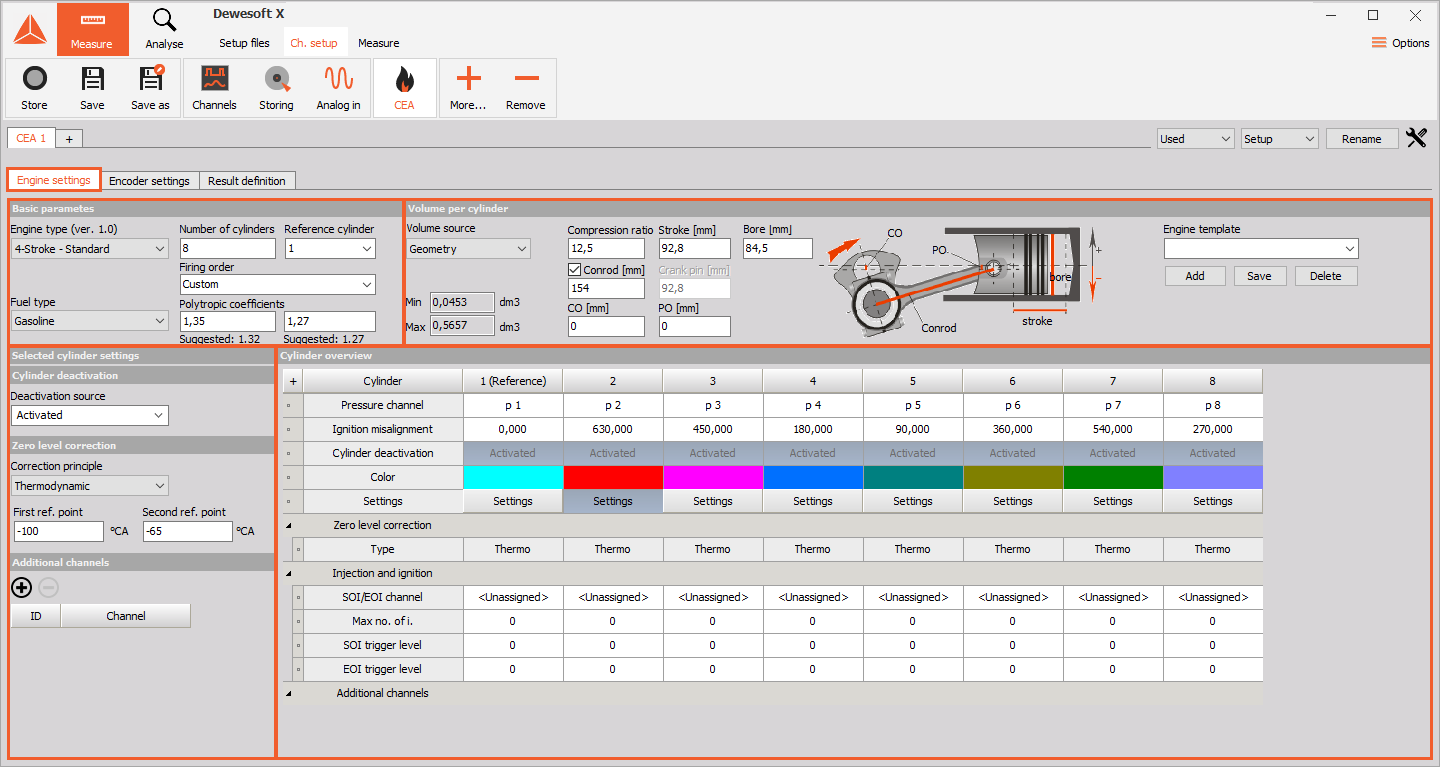Select the Save as icon
Image resolution: width=1440 pixels, height=767 pixels.
point(149,88)
